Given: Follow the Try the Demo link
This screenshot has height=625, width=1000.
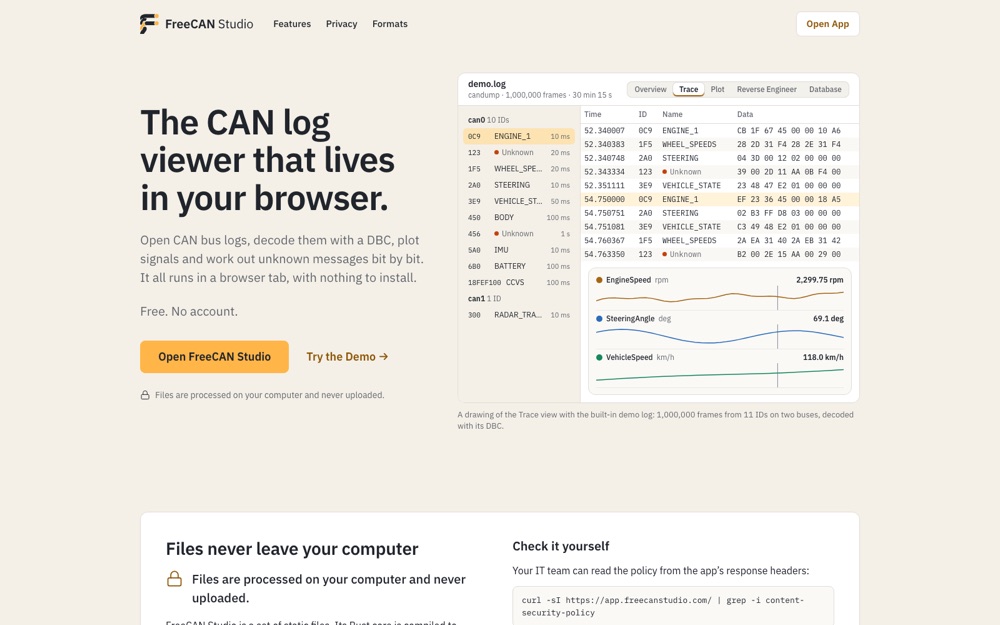Looking at the screenshot, I should click(x=347, y=357).
